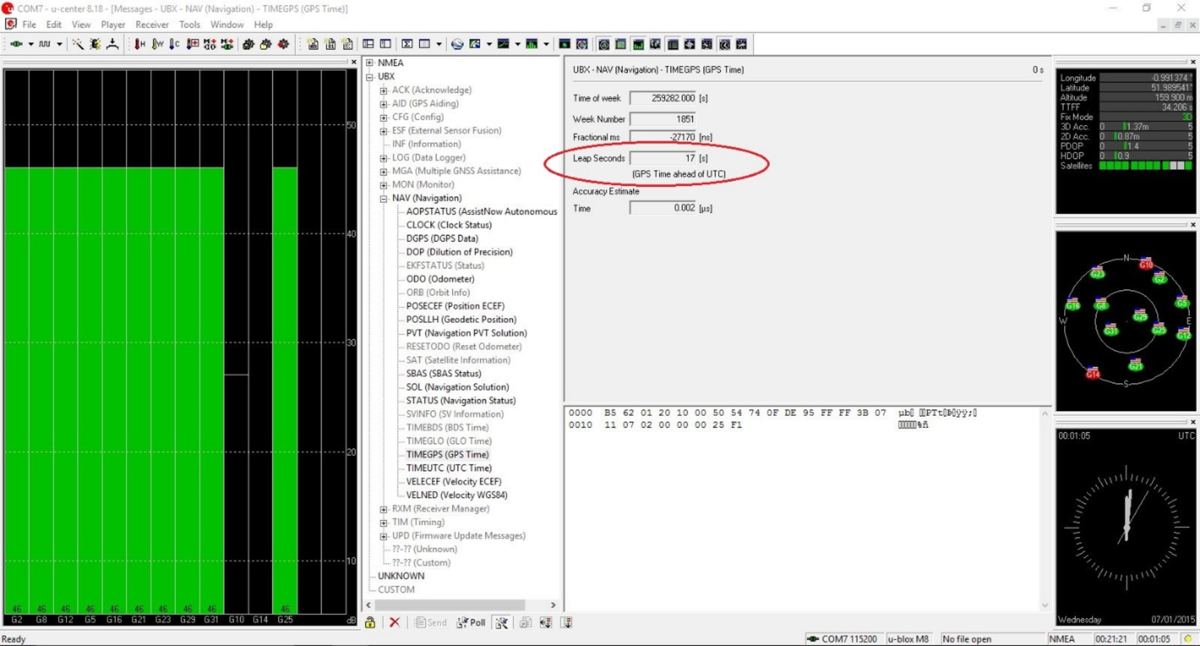Click the lock icon below the message tree

point(370,622)
